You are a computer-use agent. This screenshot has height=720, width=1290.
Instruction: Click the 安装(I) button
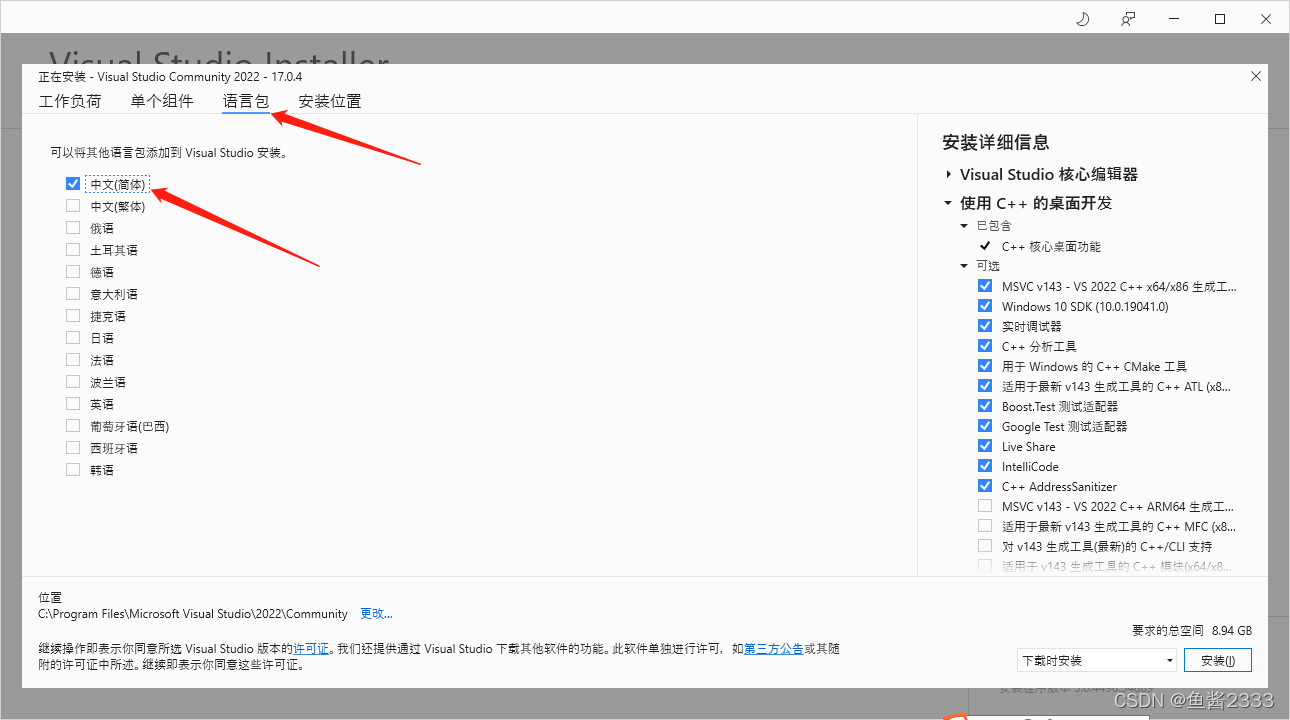1218,660
